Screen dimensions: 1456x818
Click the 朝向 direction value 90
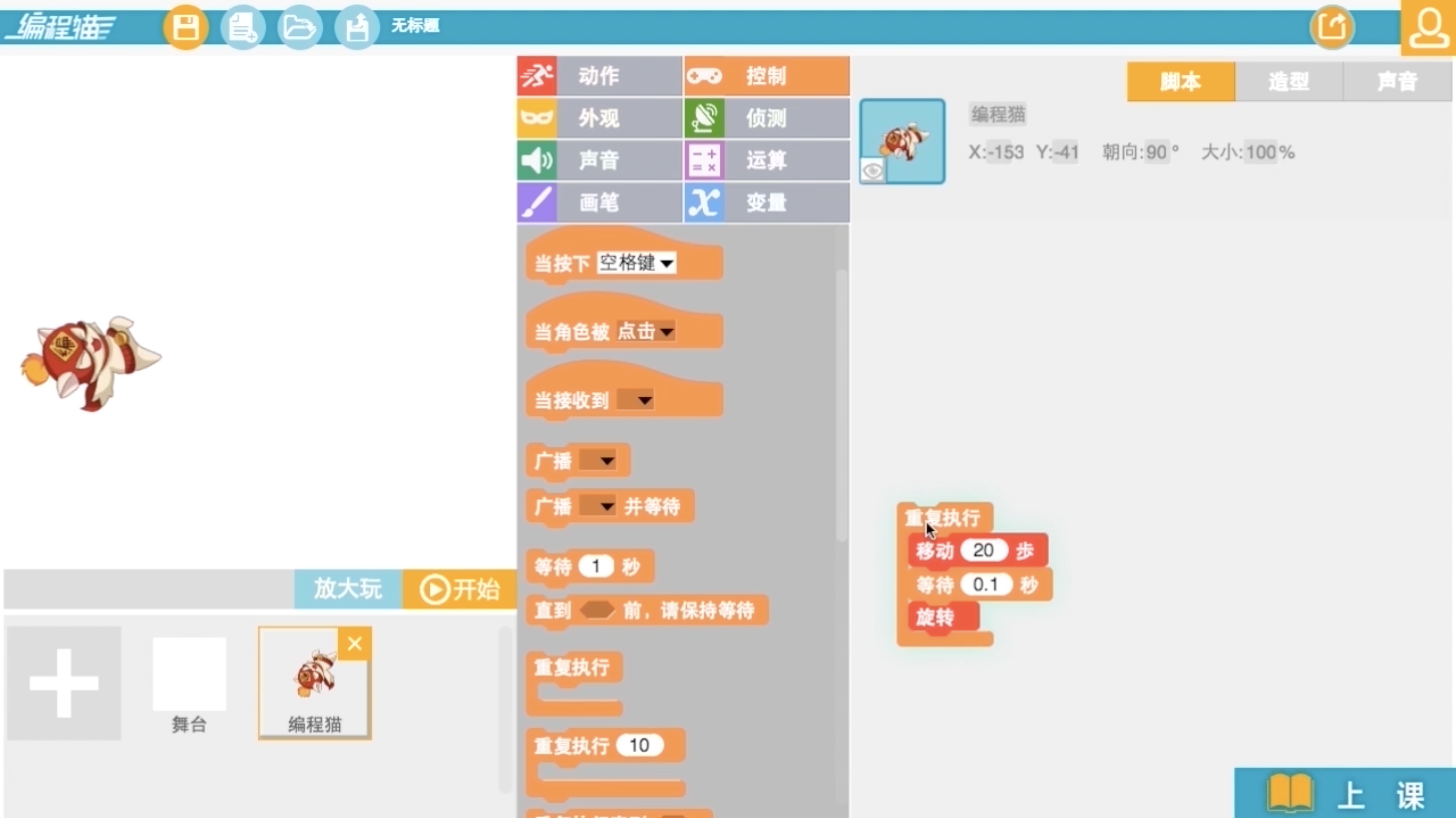[1156, 152]
